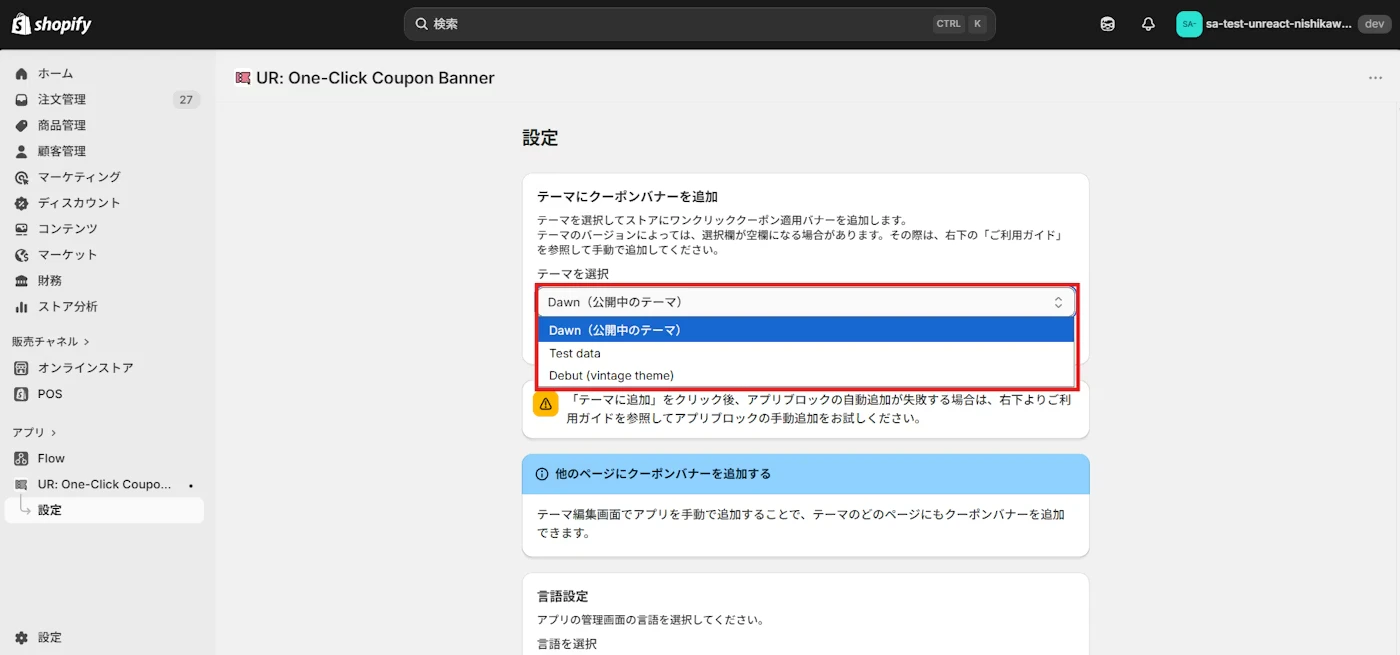The image size is (1400, 655).
Task: Click the CTRL K shortcut hint
Action: [x=960, y=24]
